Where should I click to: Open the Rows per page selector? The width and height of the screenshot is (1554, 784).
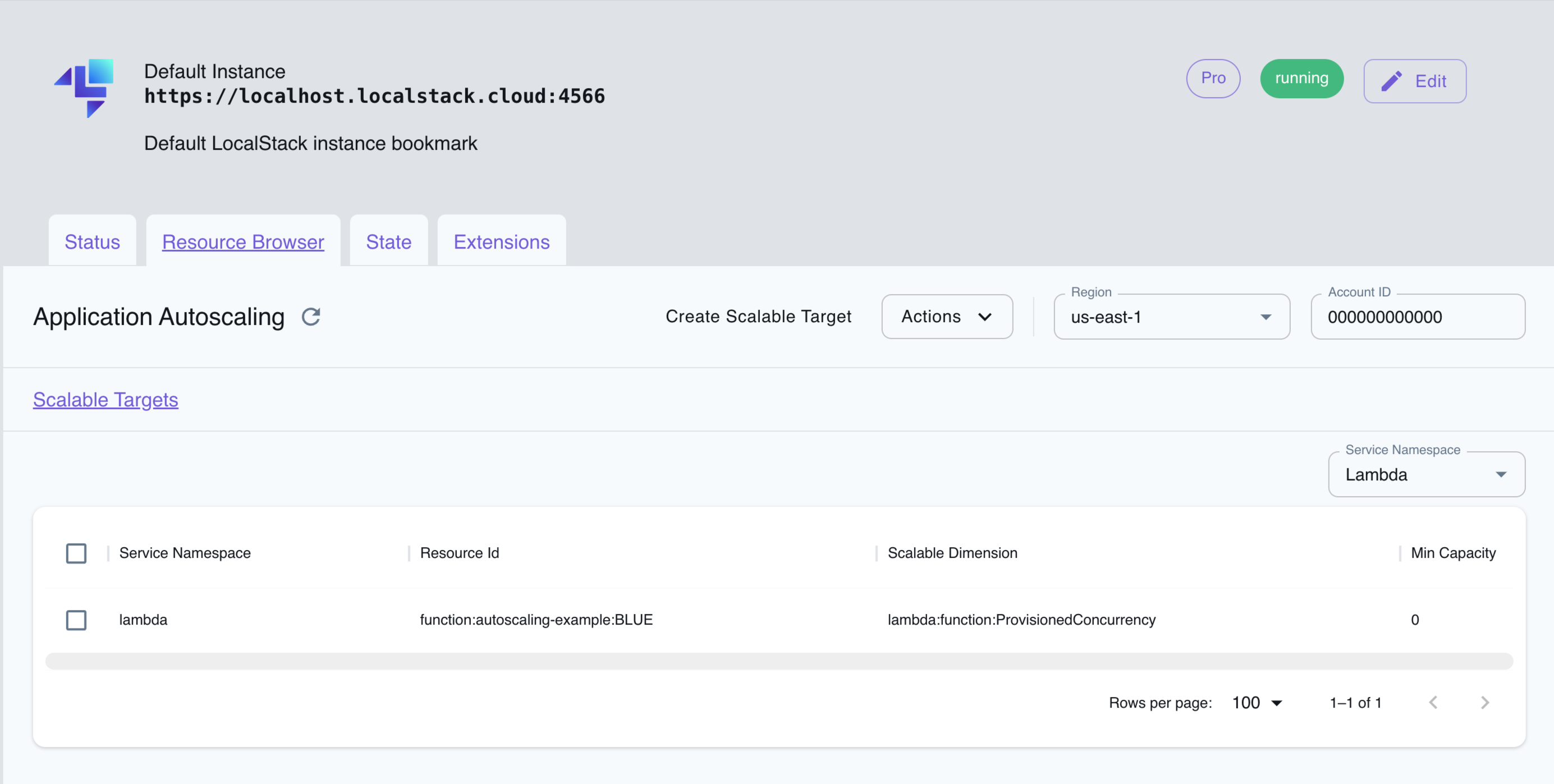(x=1257, y=702)
